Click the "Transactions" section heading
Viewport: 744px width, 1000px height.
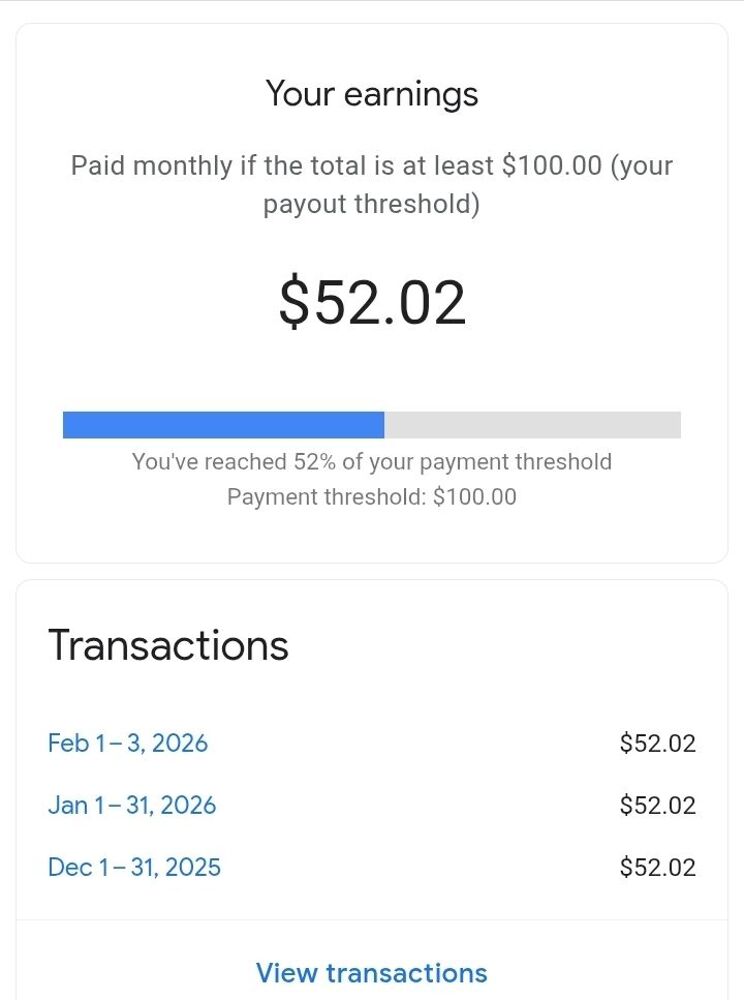coord(168,646)
